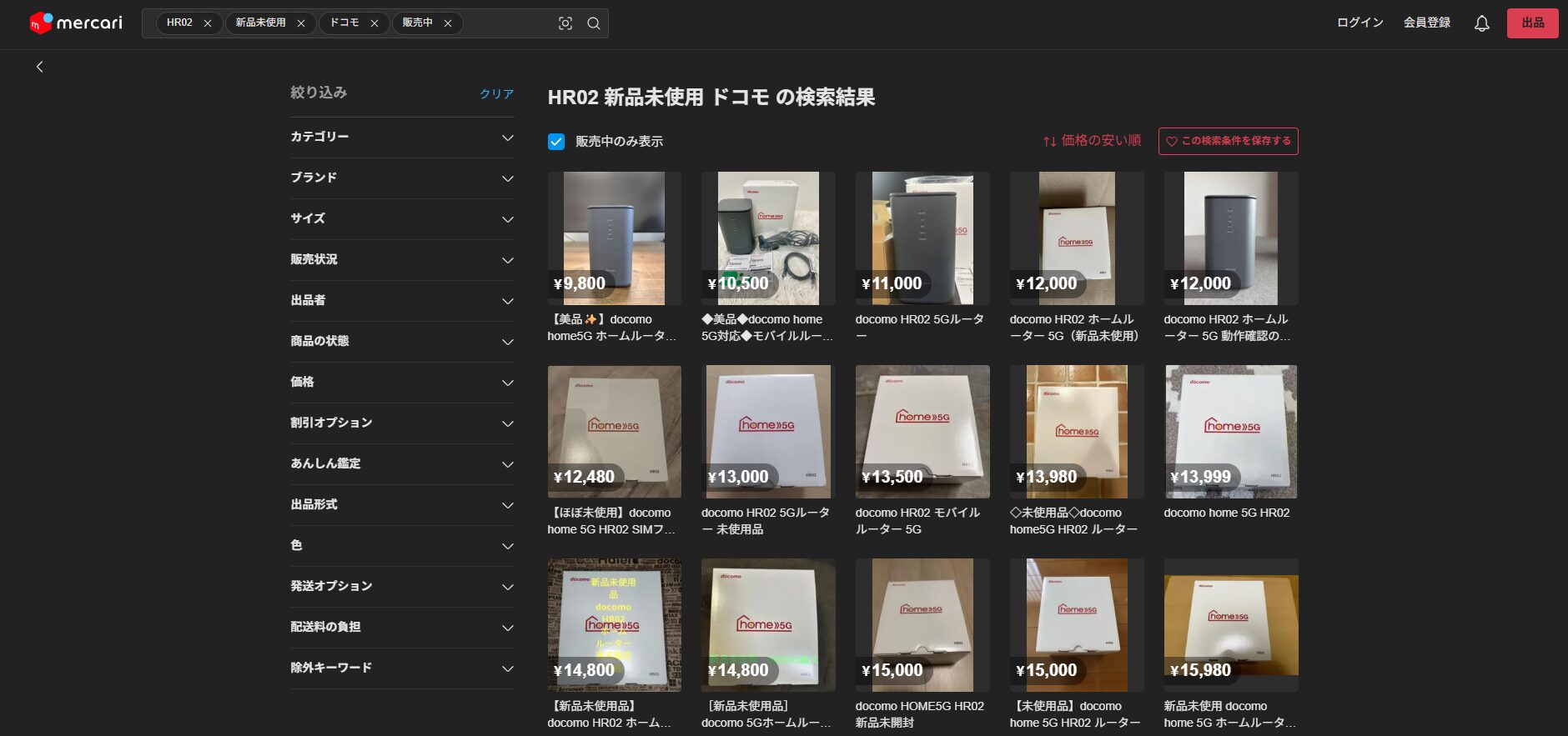Expand the 割引オプション filter
Screen dimensions: 1568x736
(x=402, y=423)
